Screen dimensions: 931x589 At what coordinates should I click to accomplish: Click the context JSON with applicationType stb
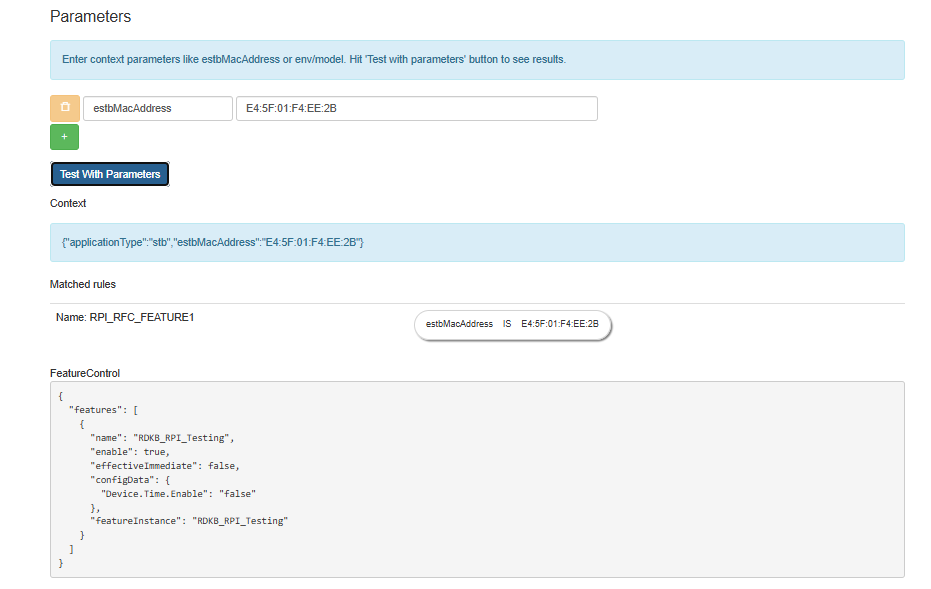tap(212, 242)
